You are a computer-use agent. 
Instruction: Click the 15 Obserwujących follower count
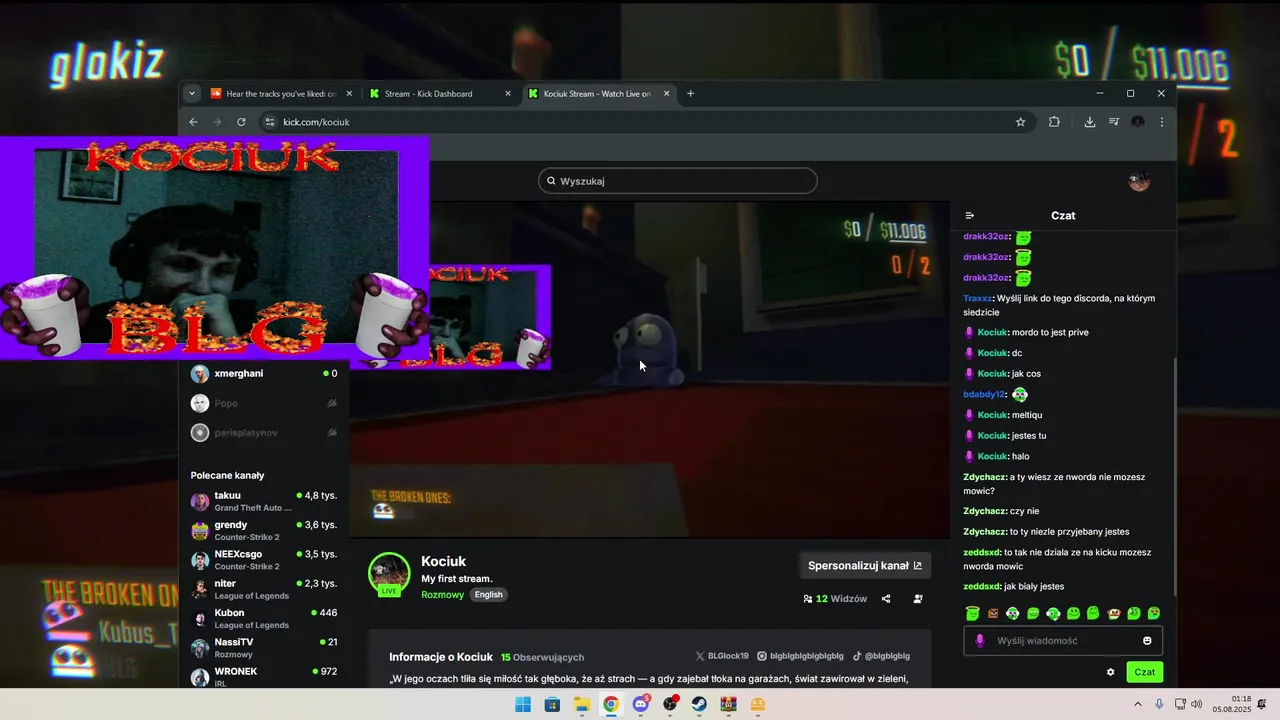pyautogui.click(x=542, y=657)
